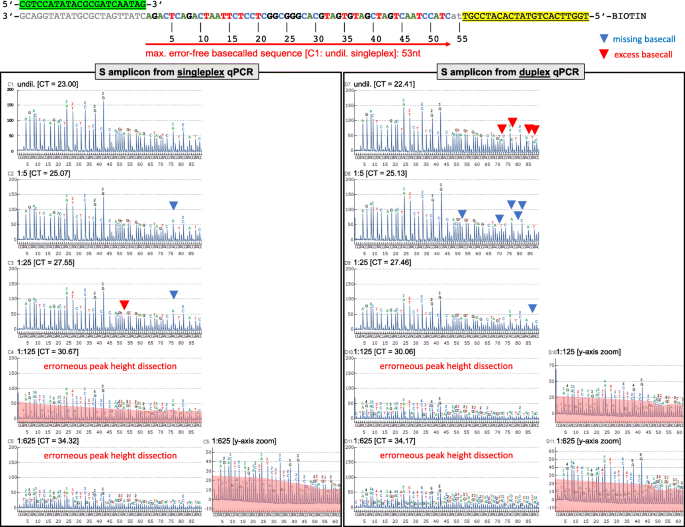This screenshot has width=685, height=527.
Task: Click the red error-free sequence arrow
Action: point(298,44)
